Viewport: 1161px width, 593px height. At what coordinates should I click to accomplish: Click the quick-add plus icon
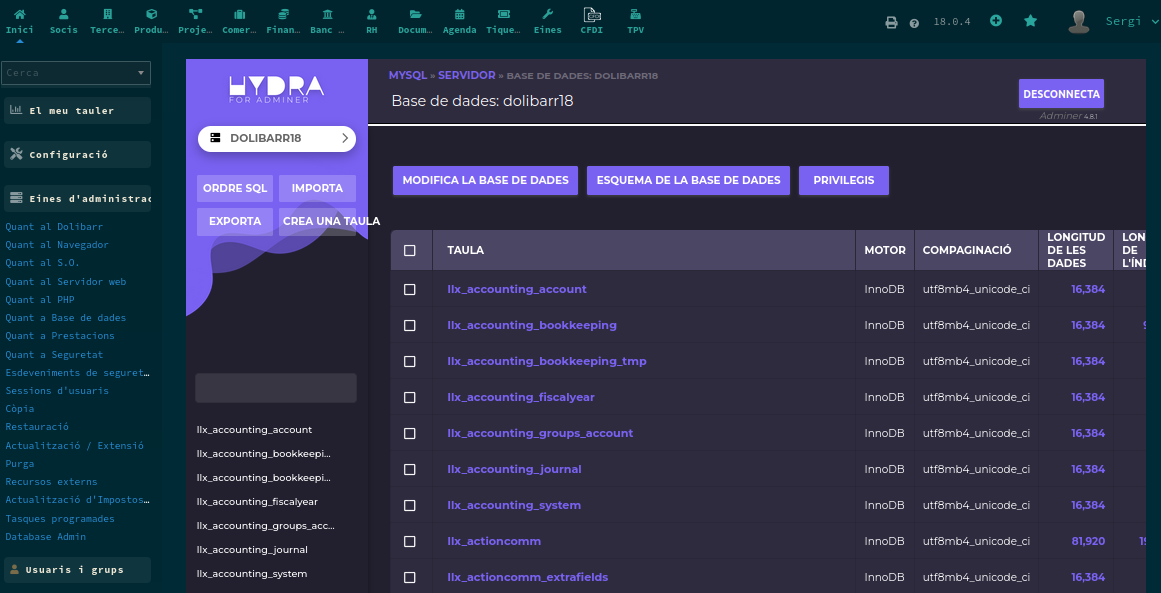(x=996, y=21)
